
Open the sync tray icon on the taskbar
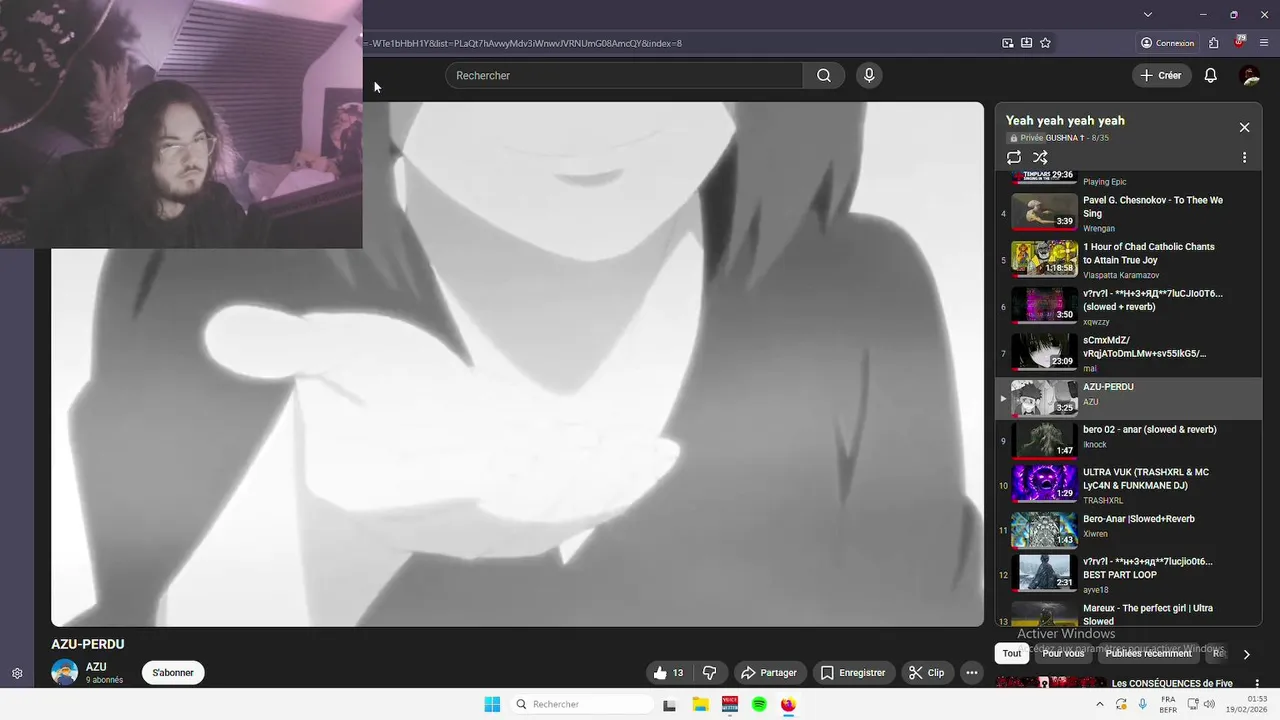1121,704
